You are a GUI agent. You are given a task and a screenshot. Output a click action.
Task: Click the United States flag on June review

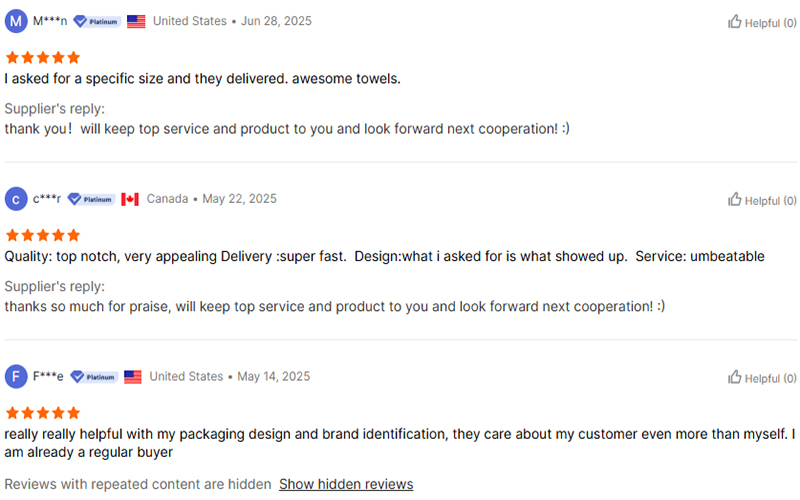136,21
